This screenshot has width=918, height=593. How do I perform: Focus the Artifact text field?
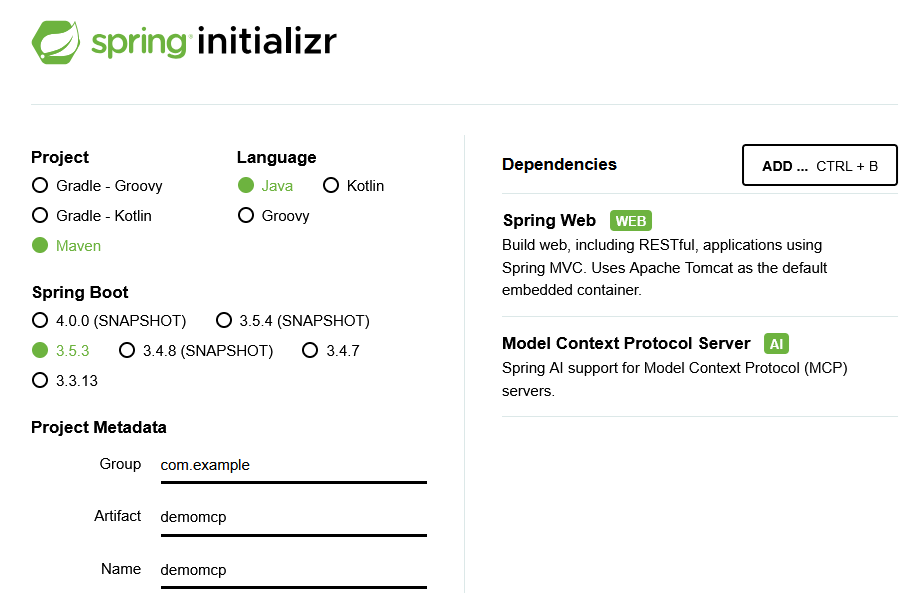(293, 517)
